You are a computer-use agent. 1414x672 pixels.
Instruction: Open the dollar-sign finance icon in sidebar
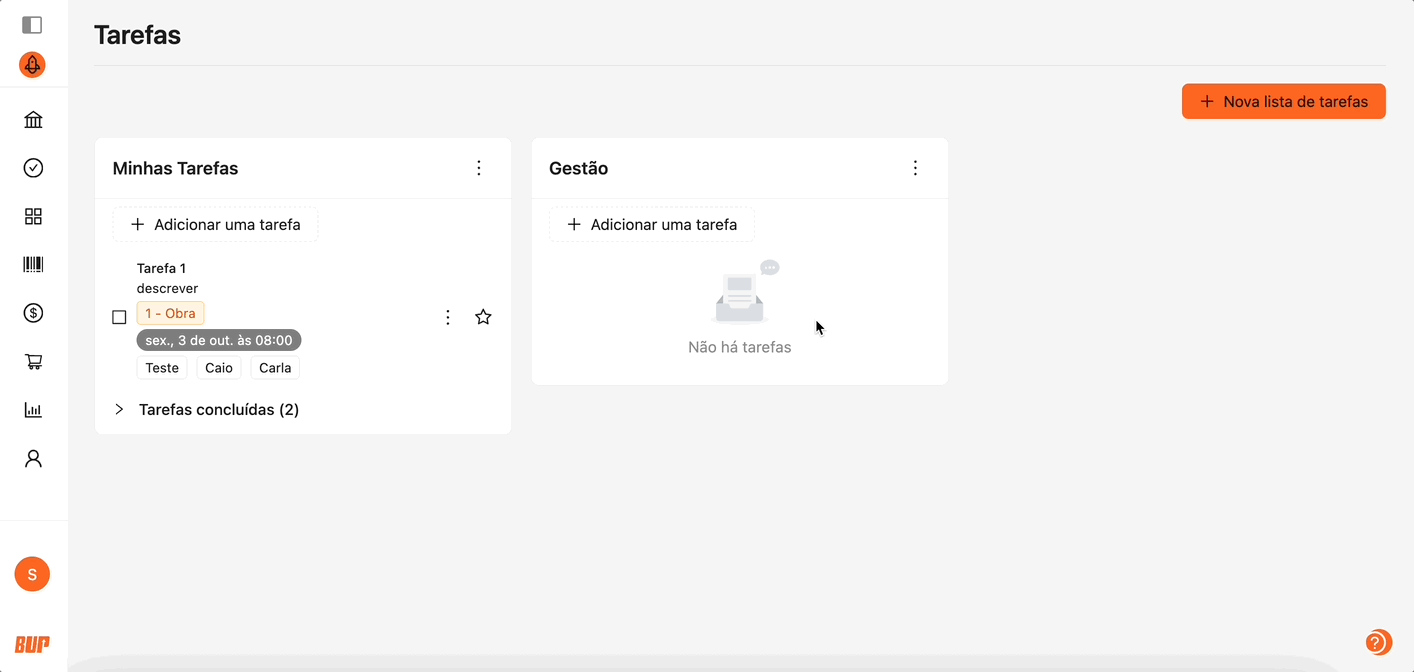[x=33, y=313]
